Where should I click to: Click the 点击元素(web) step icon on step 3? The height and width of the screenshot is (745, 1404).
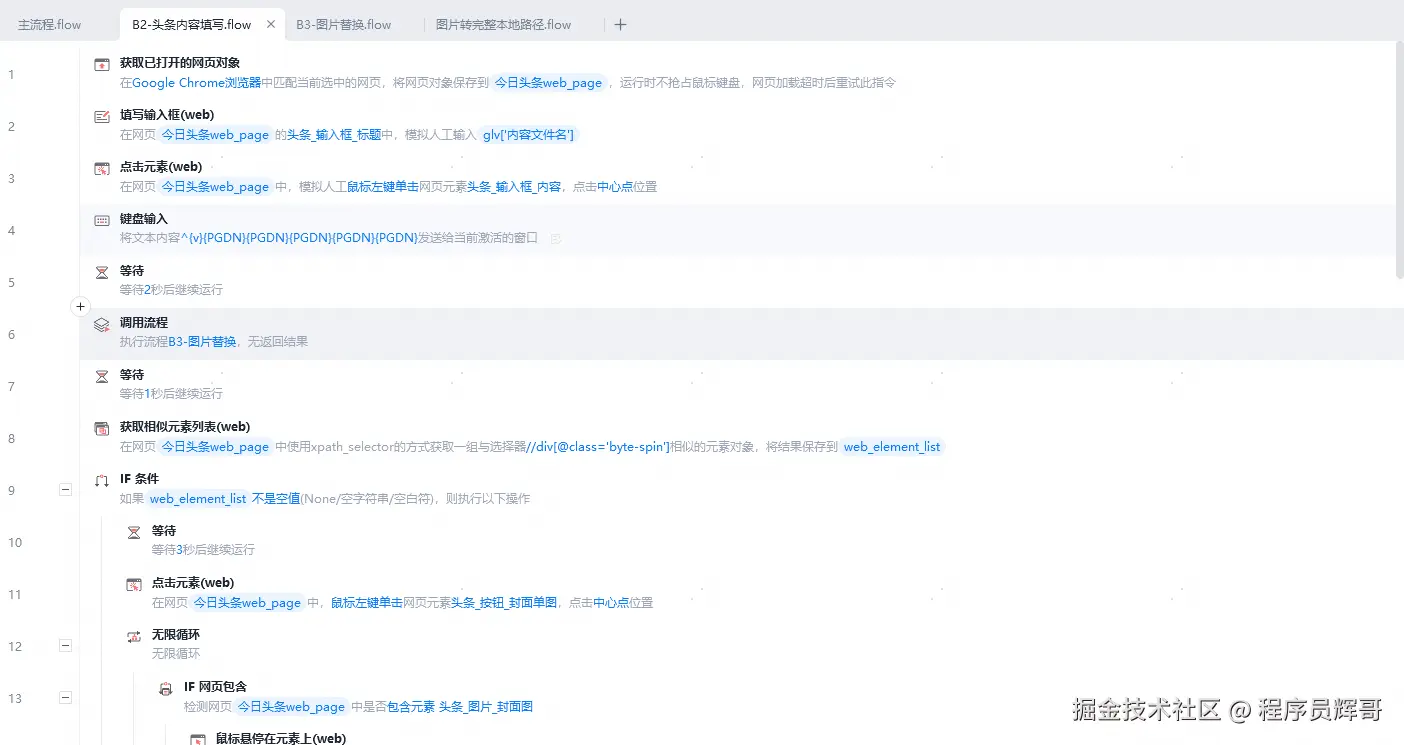pyautogui.click(x=101, y=166)
